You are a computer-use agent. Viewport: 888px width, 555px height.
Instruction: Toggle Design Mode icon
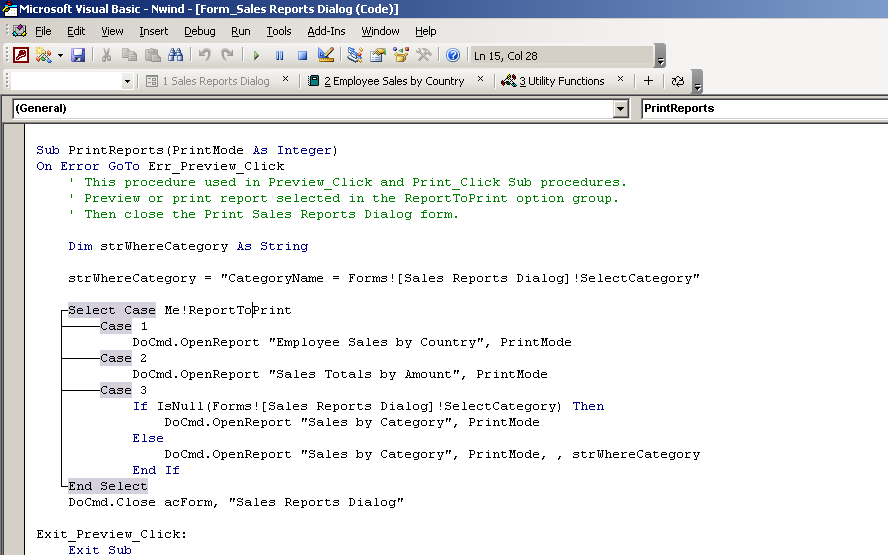pyautogui.click(x=326, y=55)
